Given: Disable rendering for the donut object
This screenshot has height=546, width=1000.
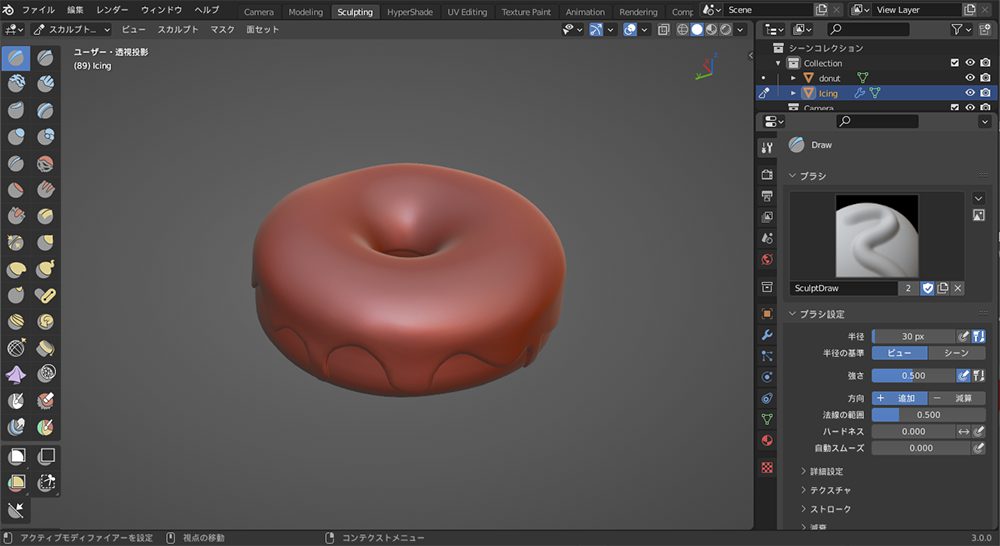Looking at the screenshot, I should (985, 78).
